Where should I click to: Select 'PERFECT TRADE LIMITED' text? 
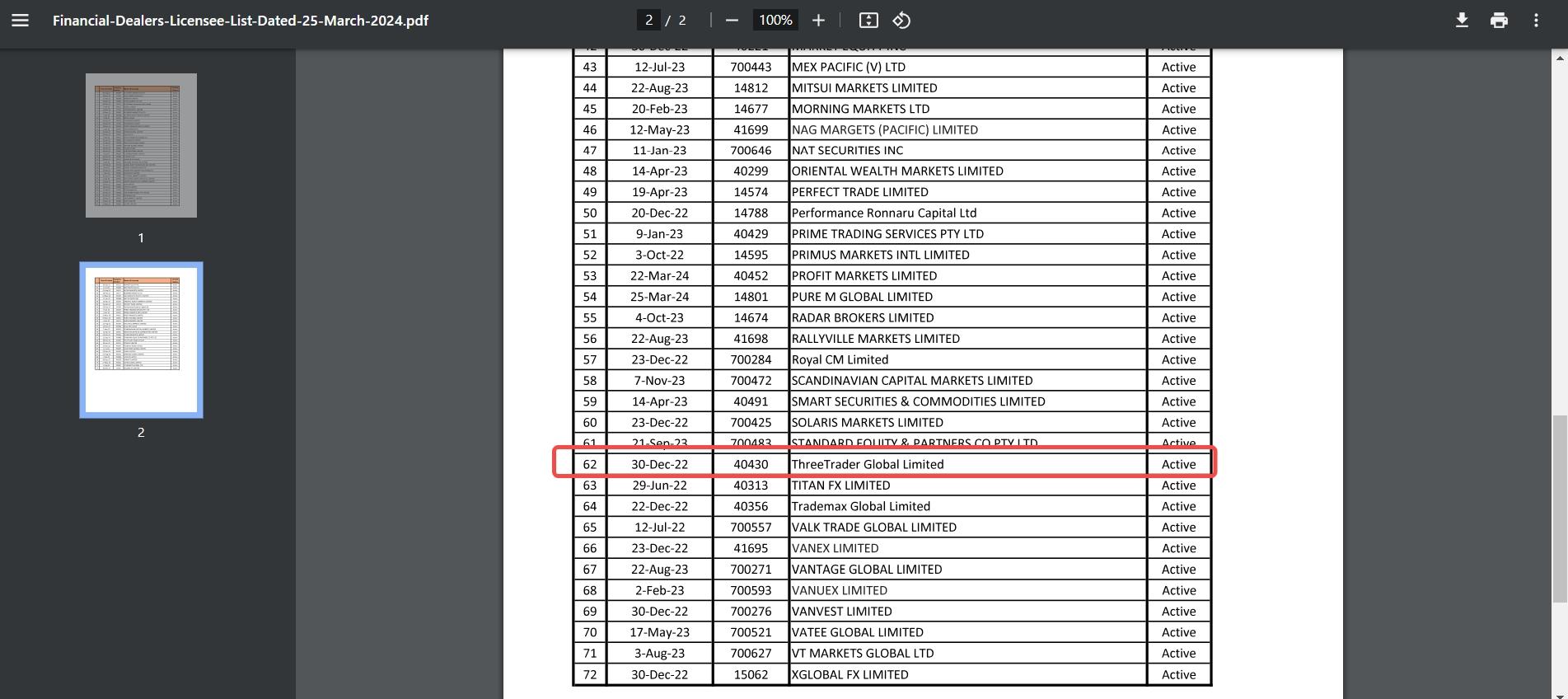coord(860,192)
